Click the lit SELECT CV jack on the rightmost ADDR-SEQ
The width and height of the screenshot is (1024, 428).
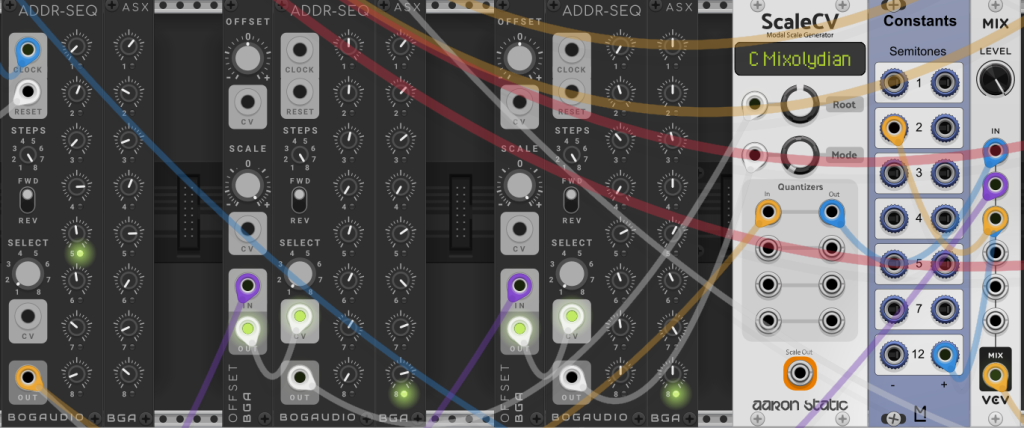pyautogui.click(x=571, y=317)
